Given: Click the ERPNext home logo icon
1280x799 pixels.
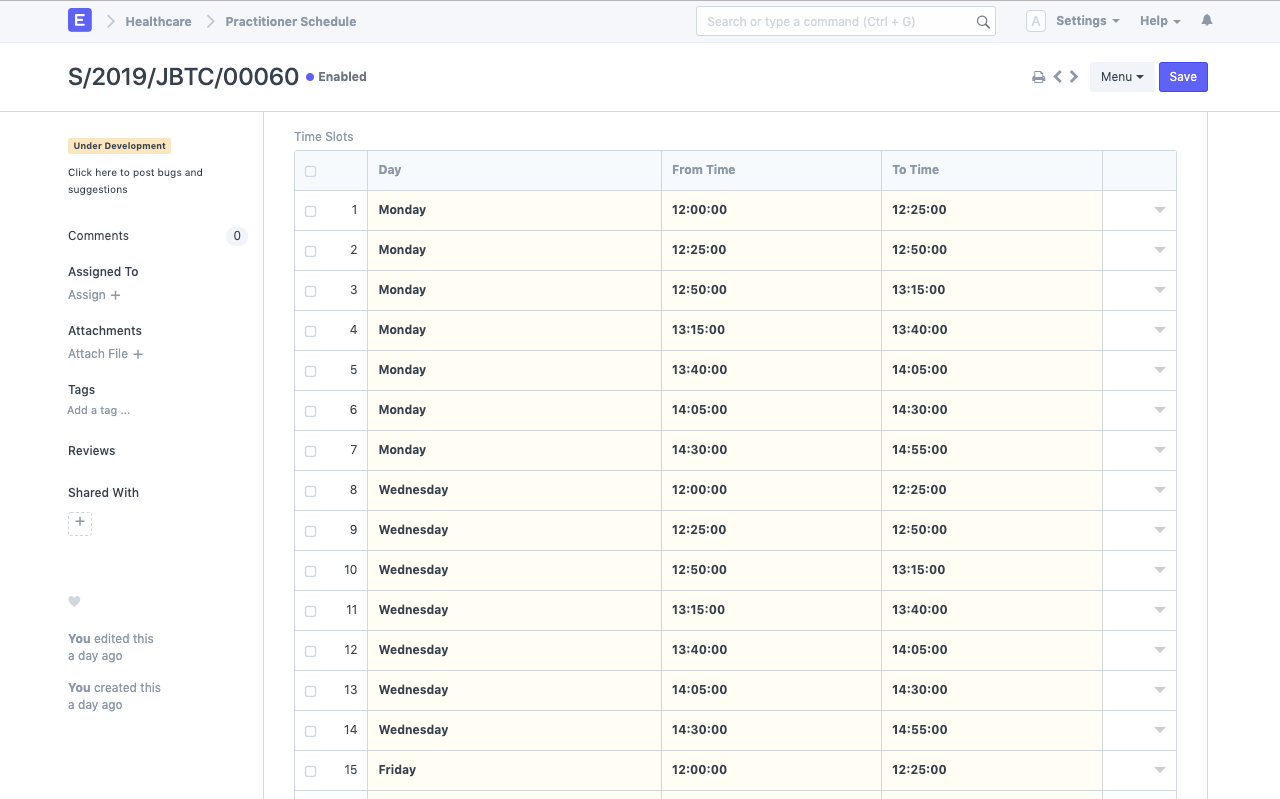Looking at the screenshot, I should click(80, 21).
